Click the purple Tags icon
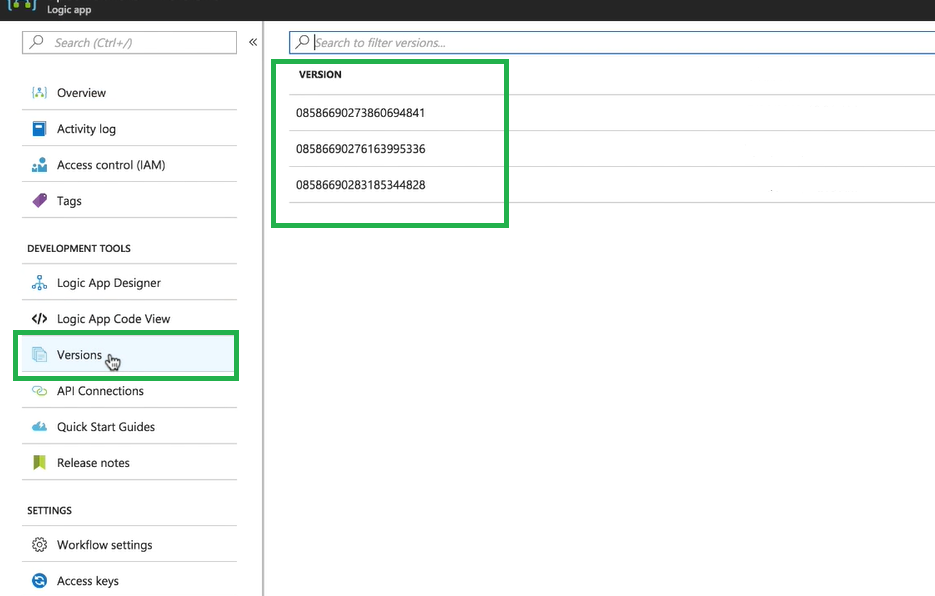The width and height of the screenshot is (935, 596). [x=40, y=201]
